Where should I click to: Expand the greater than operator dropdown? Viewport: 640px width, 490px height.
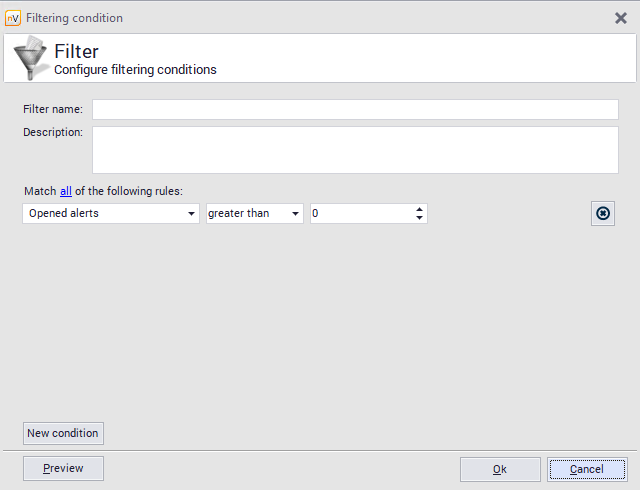[255, 213]
